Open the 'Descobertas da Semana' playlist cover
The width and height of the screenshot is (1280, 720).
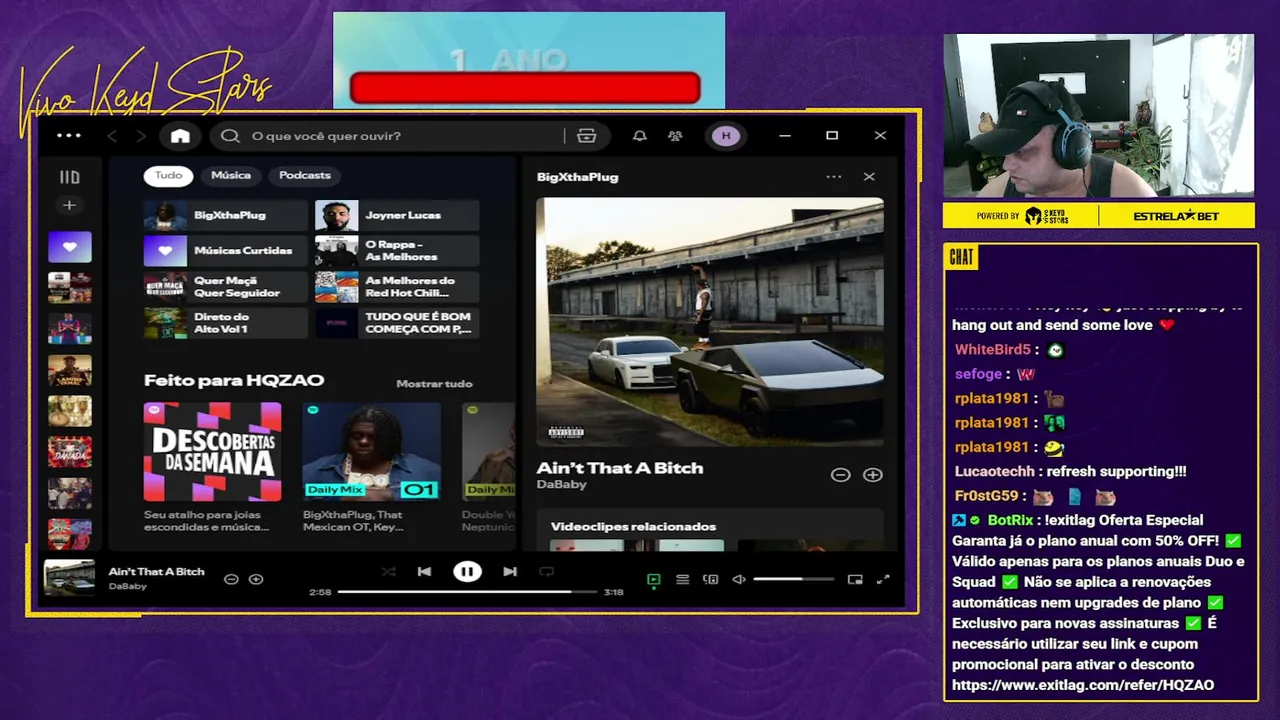coord(212,452)
